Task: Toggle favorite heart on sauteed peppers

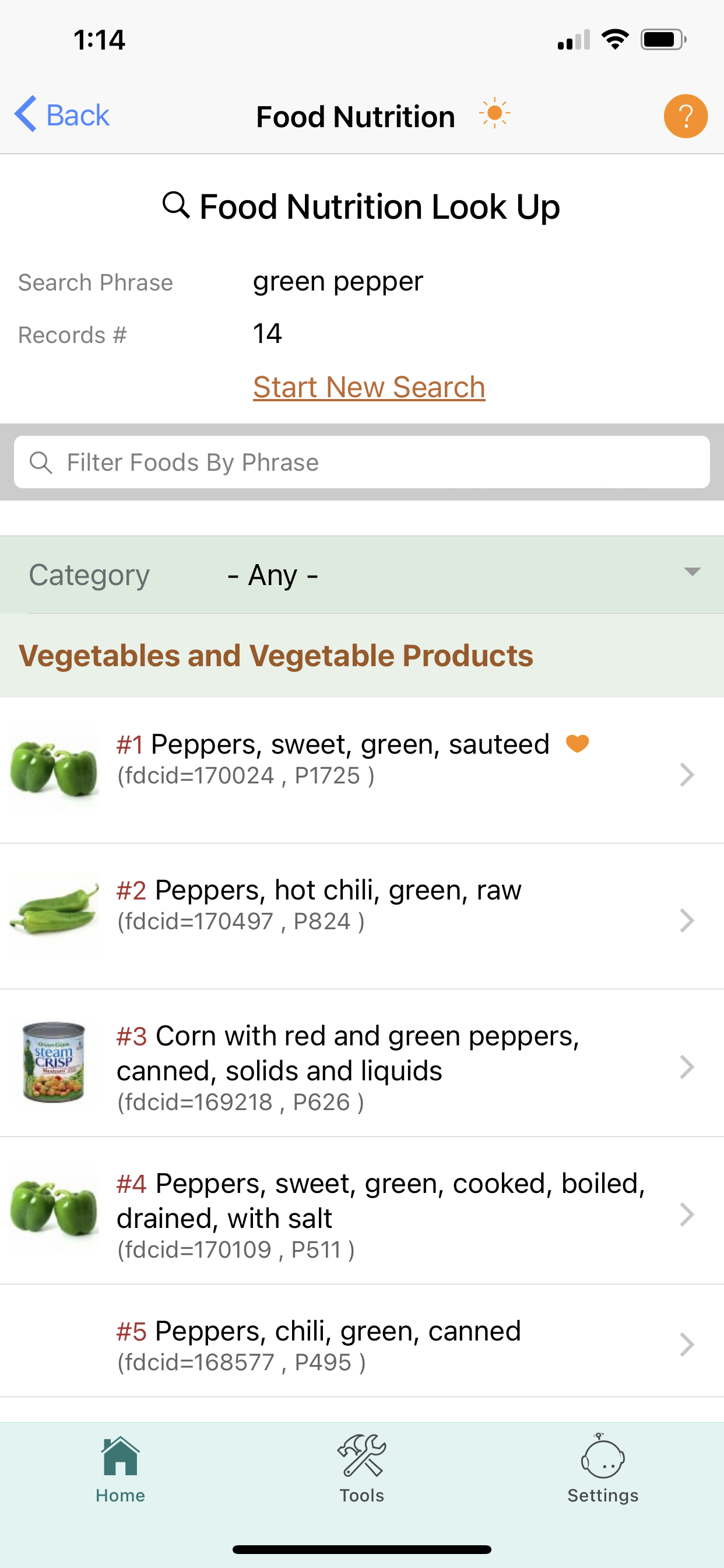Action: [x=577, y=743]
